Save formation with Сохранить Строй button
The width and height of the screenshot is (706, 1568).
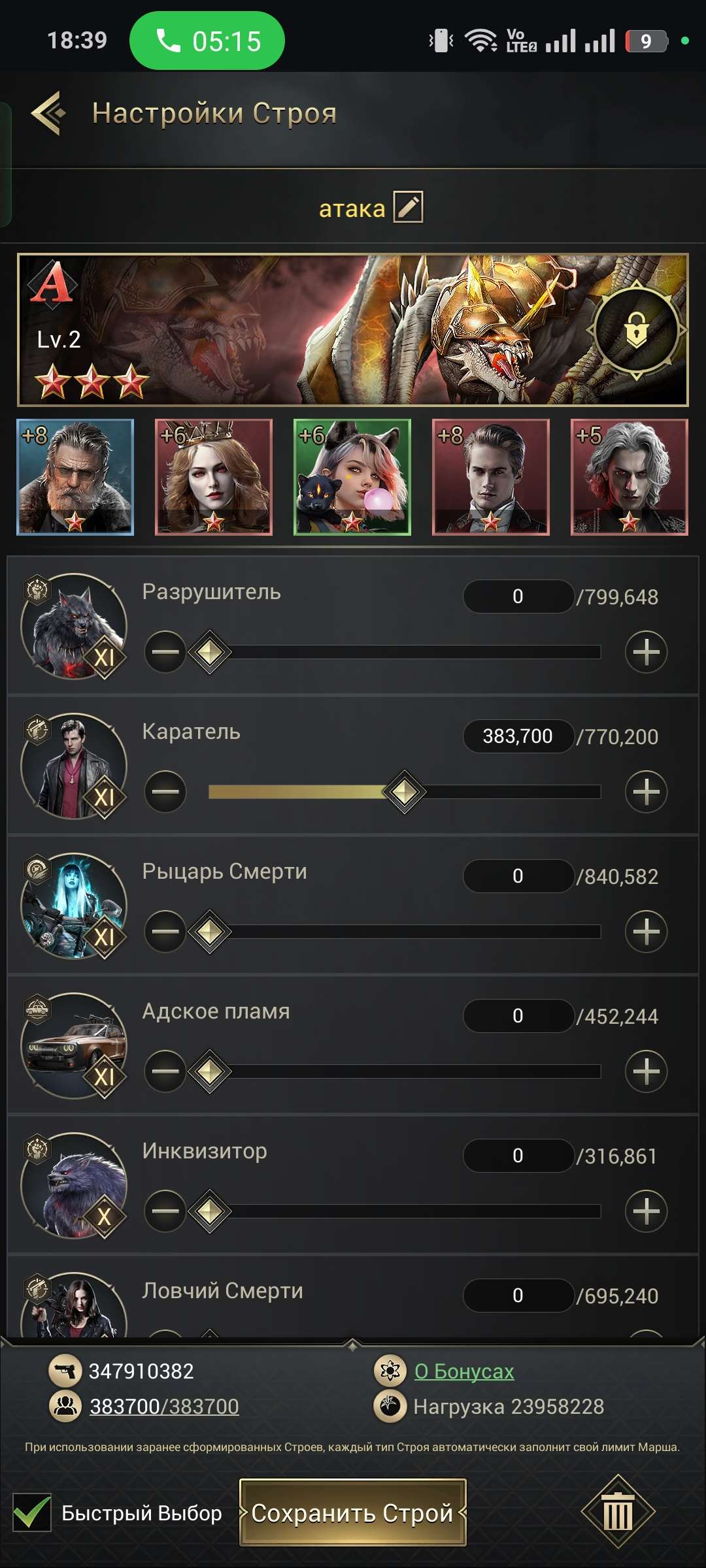[353, 1512]
